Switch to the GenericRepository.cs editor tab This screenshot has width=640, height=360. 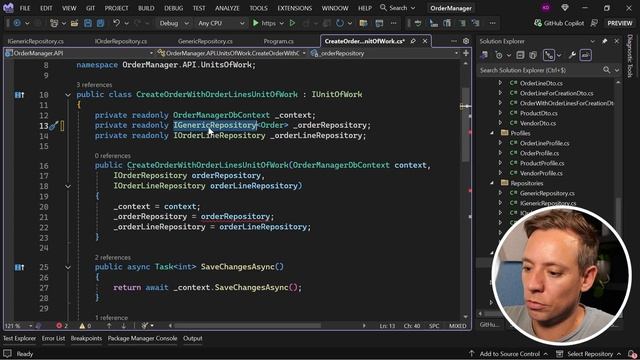click(x=205, y=41)
